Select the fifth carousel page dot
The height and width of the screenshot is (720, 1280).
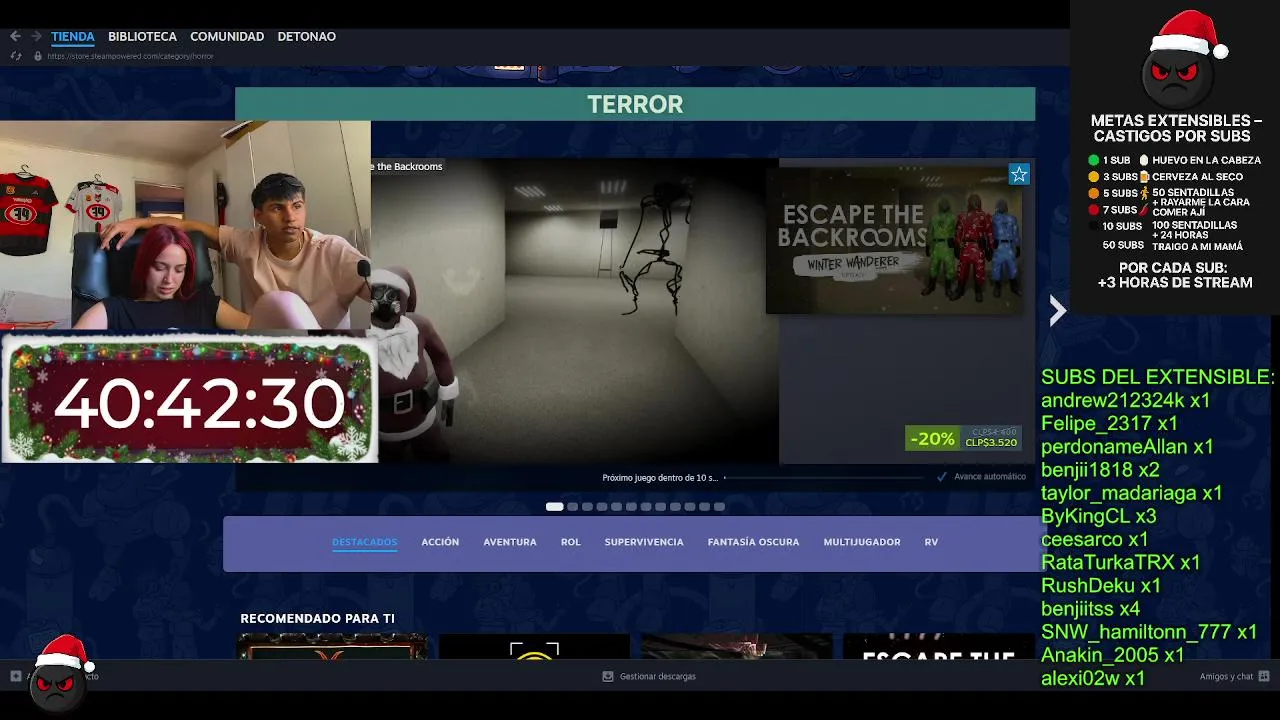click(616, 507)
